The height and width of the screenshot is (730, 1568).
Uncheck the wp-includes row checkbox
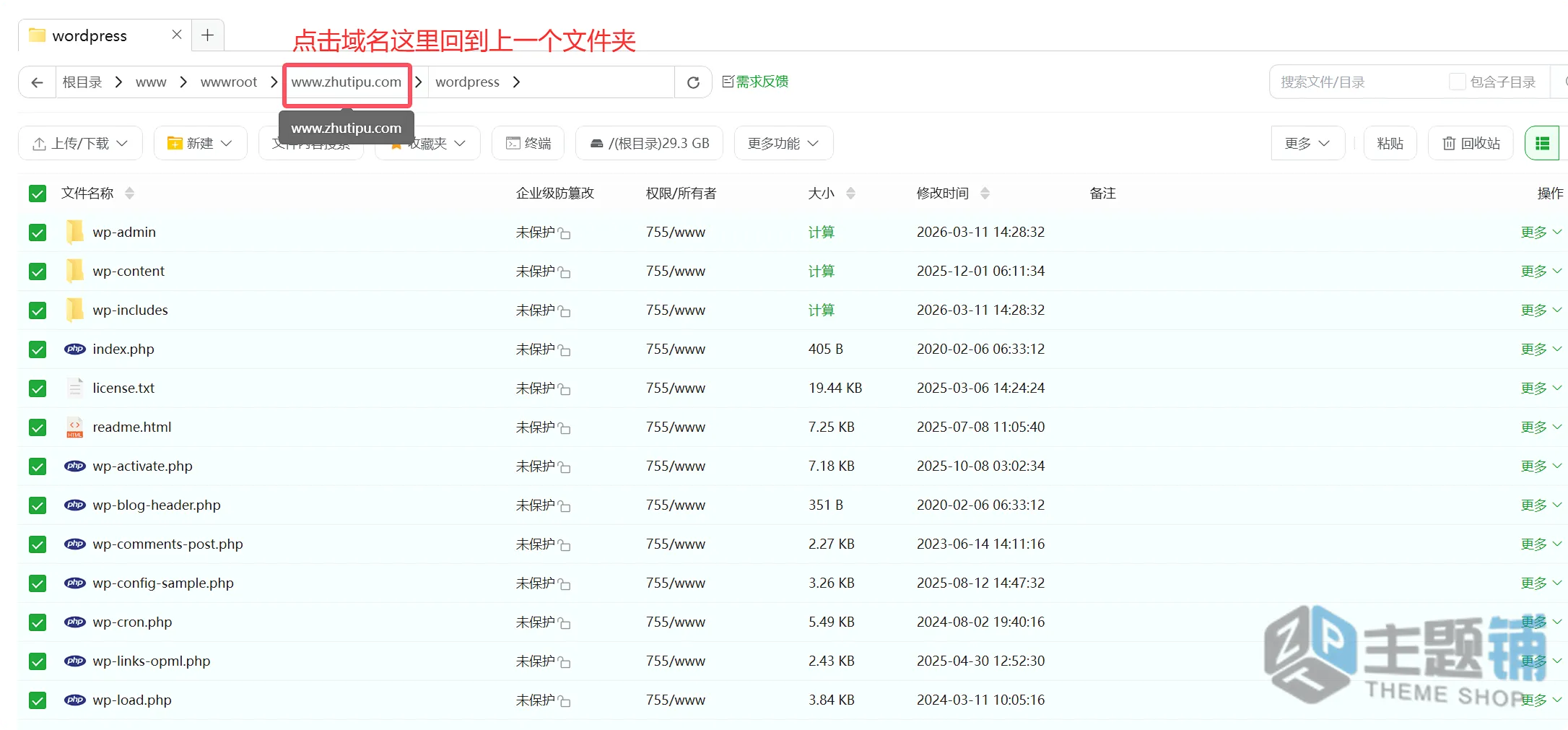[38, 310]
